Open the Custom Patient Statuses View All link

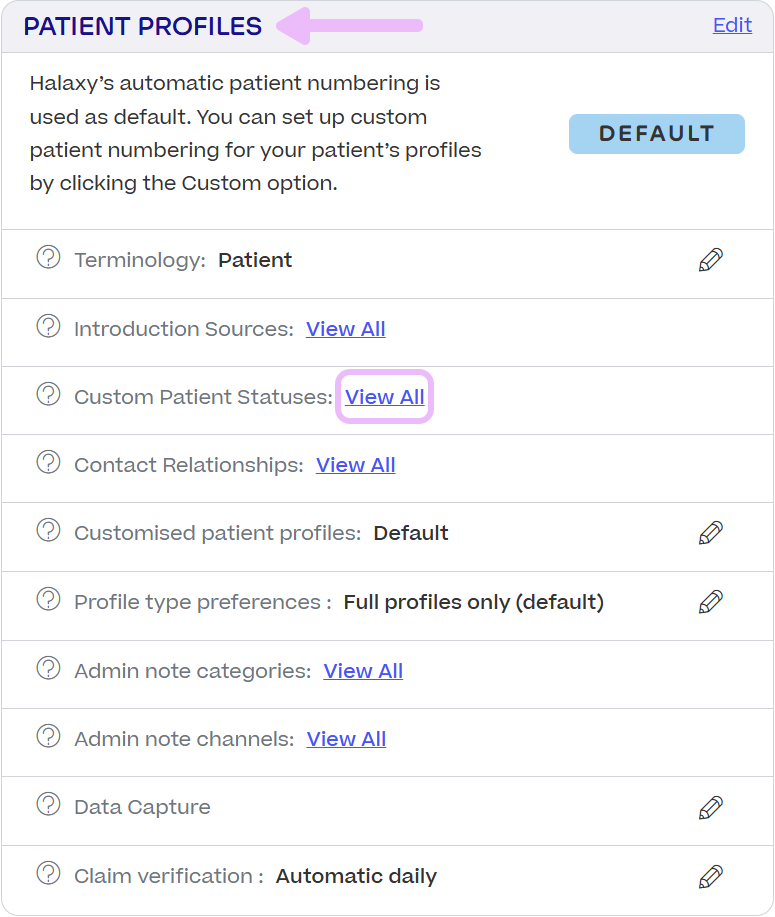(384, 397)
